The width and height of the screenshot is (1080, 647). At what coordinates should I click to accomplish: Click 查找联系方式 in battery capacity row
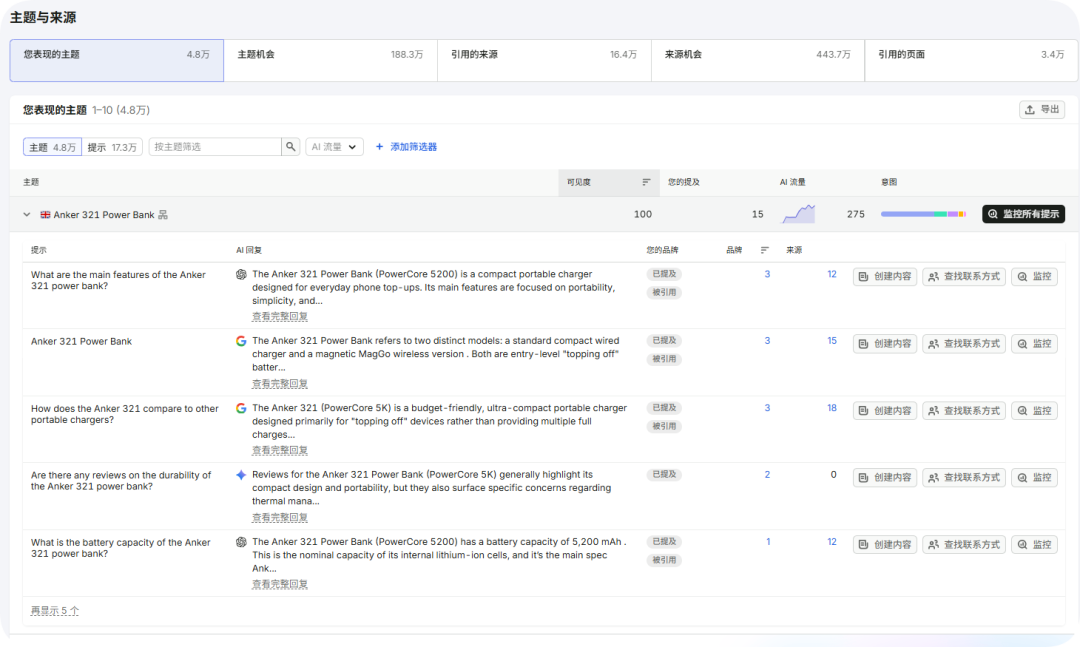pos(964,544)
